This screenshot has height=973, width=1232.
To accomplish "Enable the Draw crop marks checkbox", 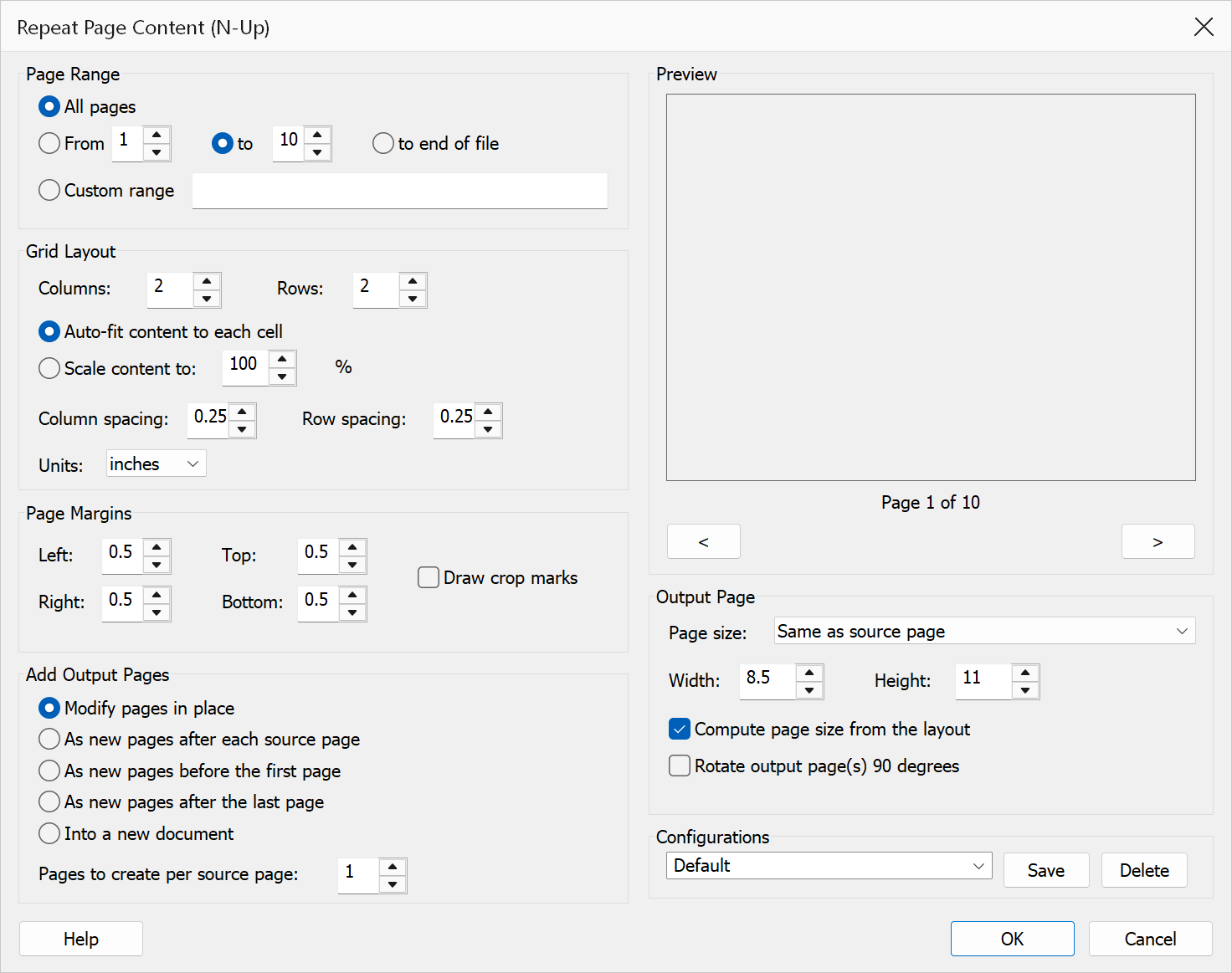I will [x=429, y=577].
